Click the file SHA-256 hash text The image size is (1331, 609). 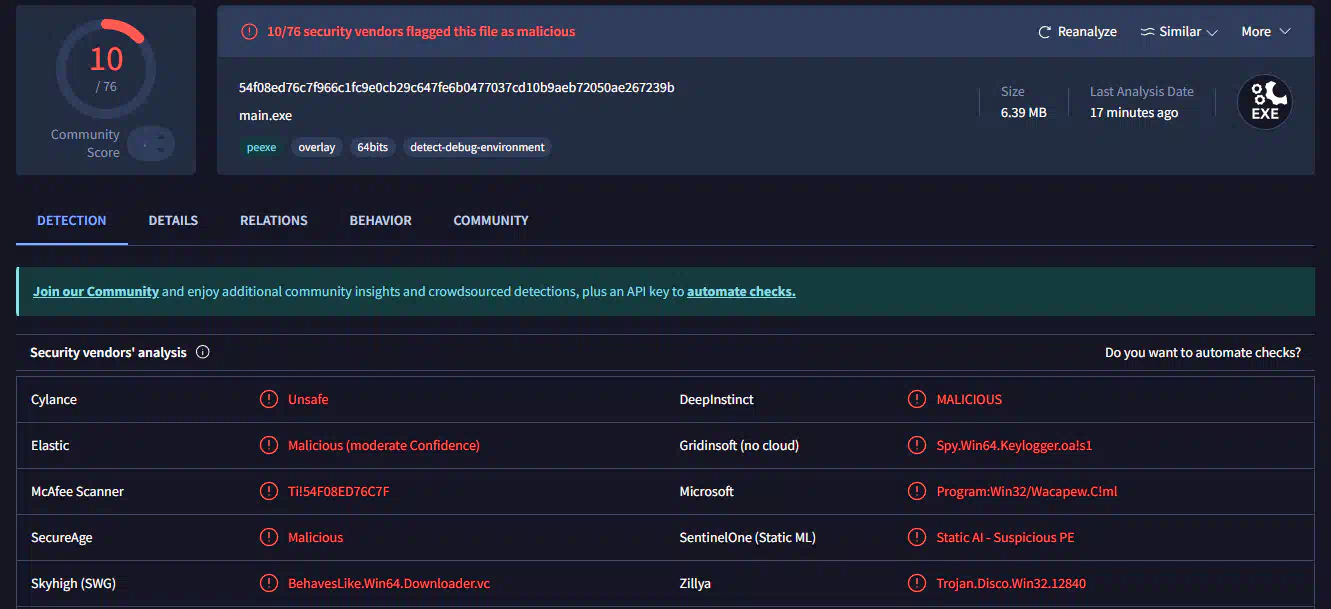tap(456, 87)
